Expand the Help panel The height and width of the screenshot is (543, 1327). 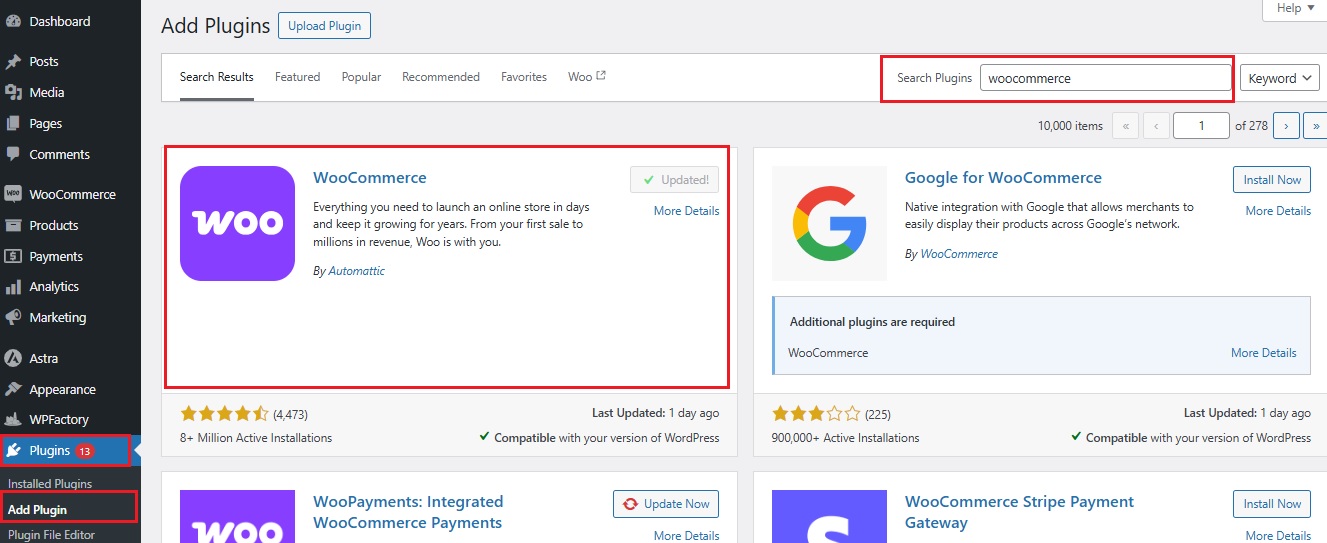(x=1295, y=8)
